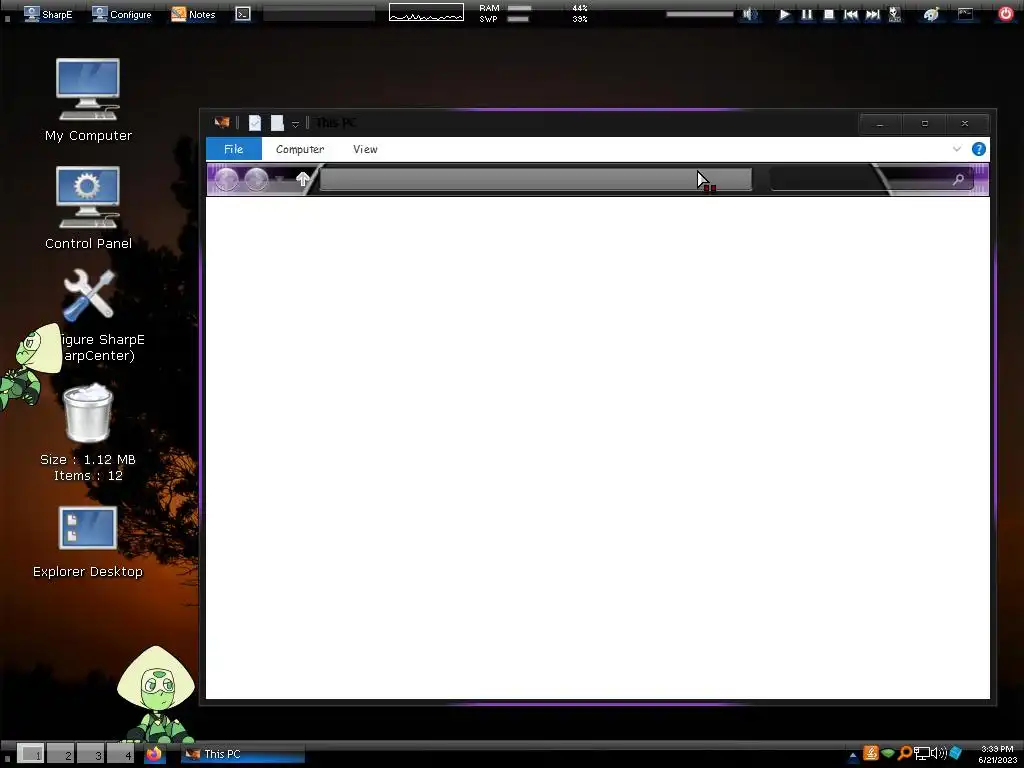Maximize the This PC window
Screen dimensions: 1024x768
[924, 123]
